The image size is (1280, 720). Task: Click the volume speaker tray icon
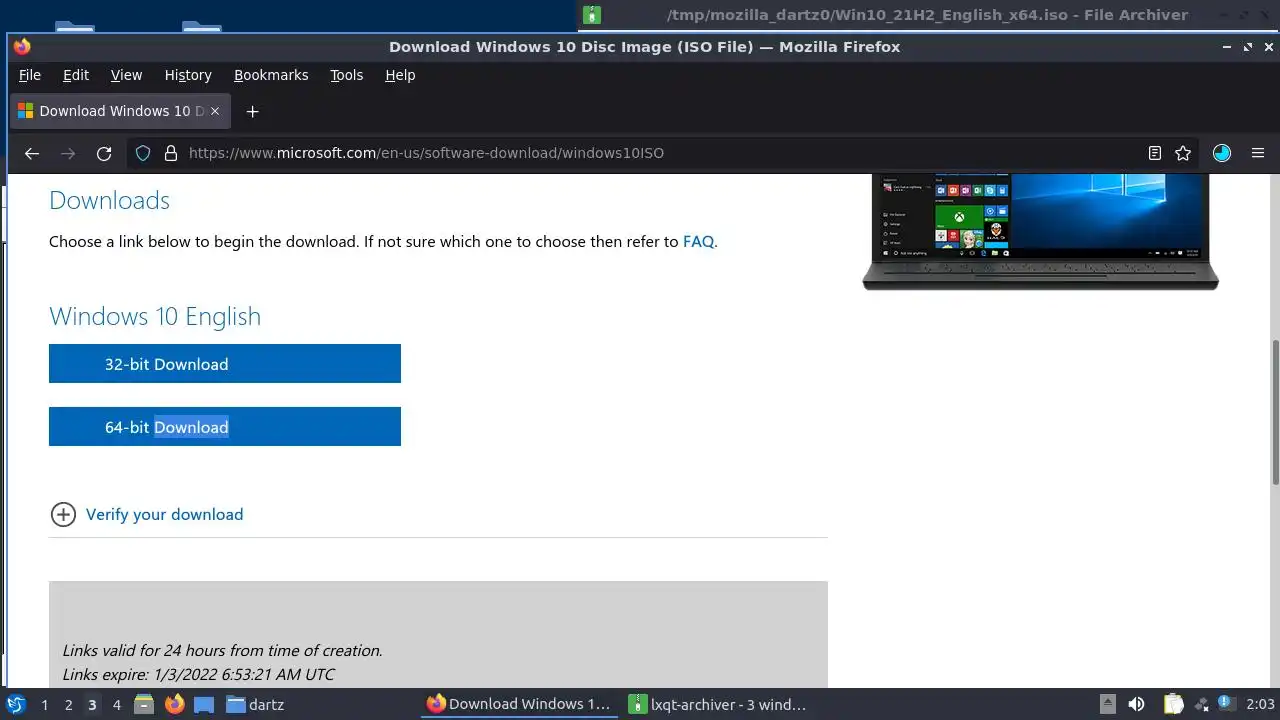coord(1136,704)
